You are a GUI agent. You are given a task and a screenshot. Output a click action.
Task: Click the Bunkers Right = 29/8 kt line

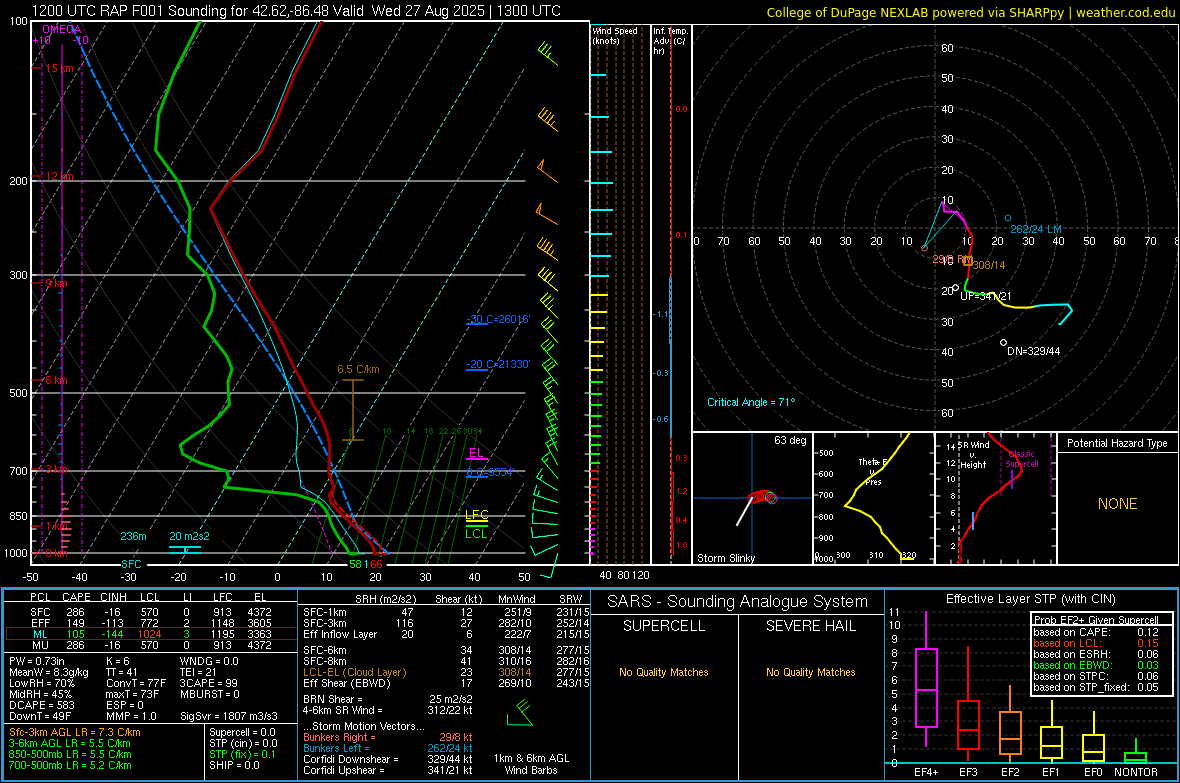(x=388, y=737)
